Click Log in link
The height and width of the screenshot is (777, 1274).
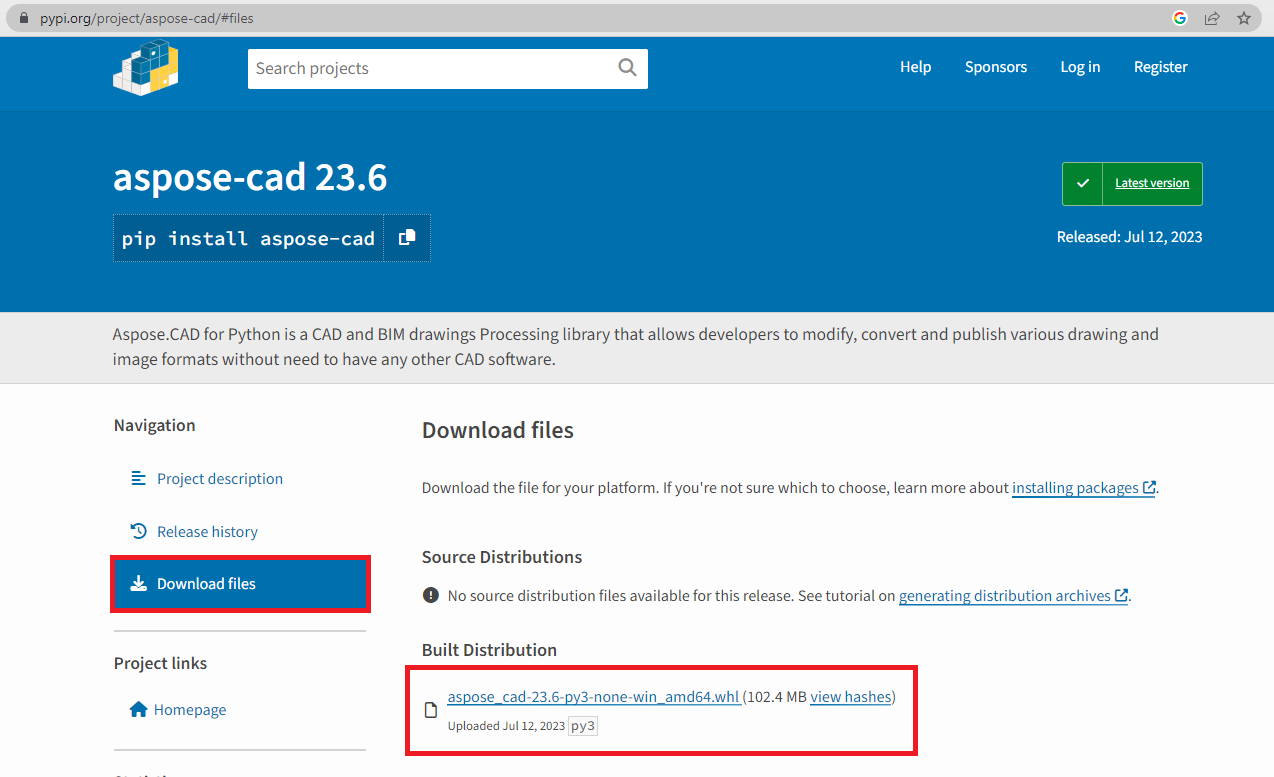point(1080,67)
